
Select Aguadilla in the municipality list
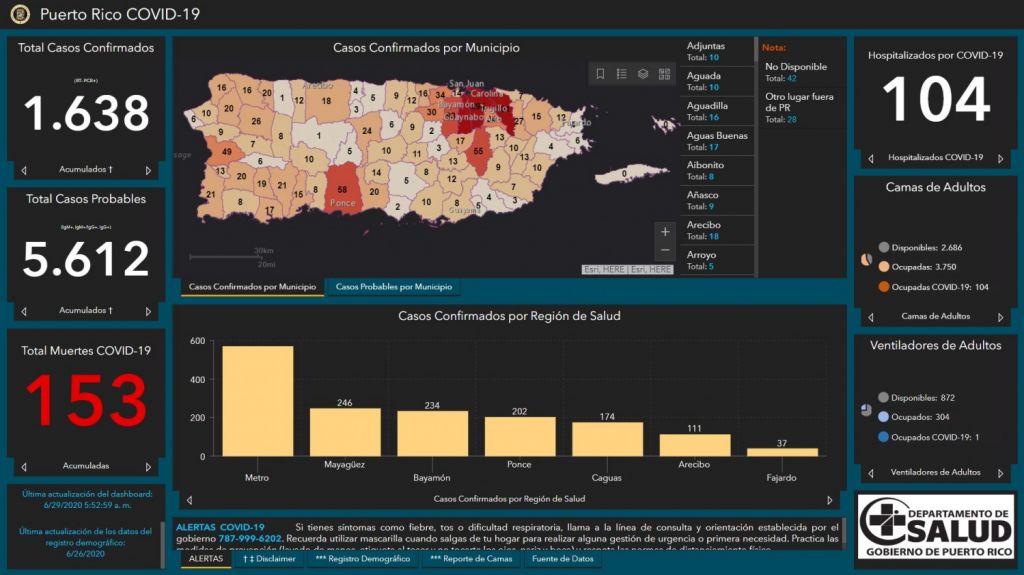(707, 111)
